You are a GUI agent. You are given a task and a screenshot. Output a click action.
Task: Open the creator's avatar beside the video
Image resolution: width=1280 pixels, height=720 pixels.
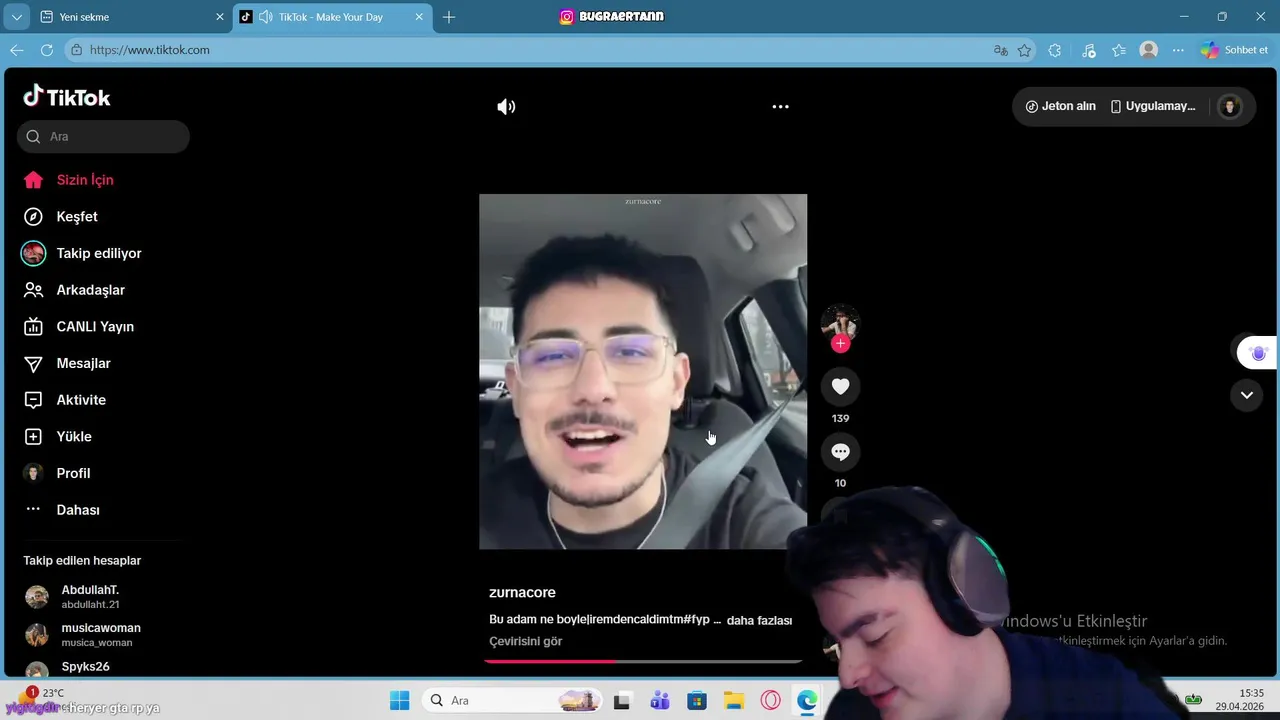coord(840,323)
